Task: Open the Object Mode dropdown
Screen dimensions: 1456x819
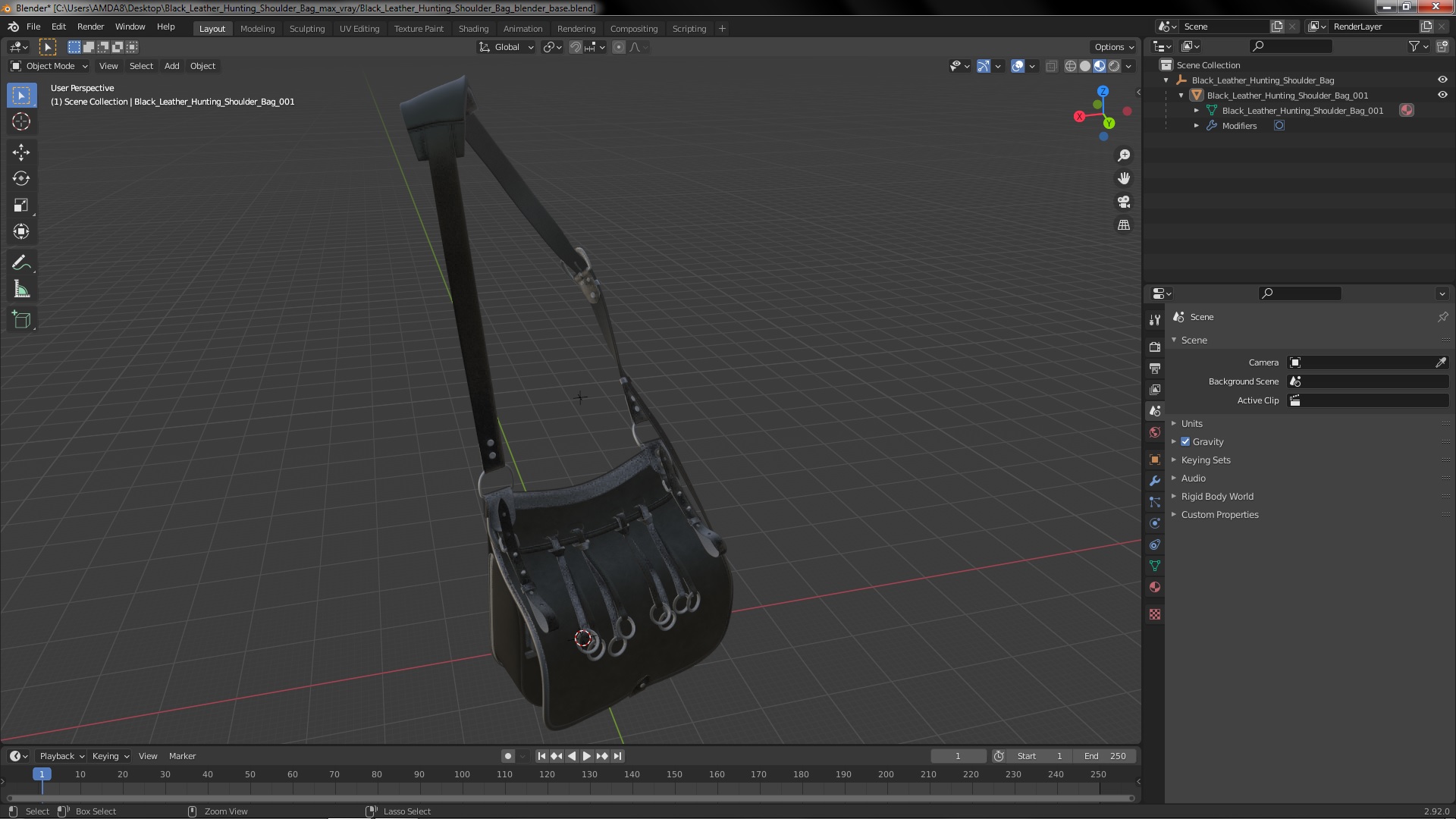Action: 49,66
